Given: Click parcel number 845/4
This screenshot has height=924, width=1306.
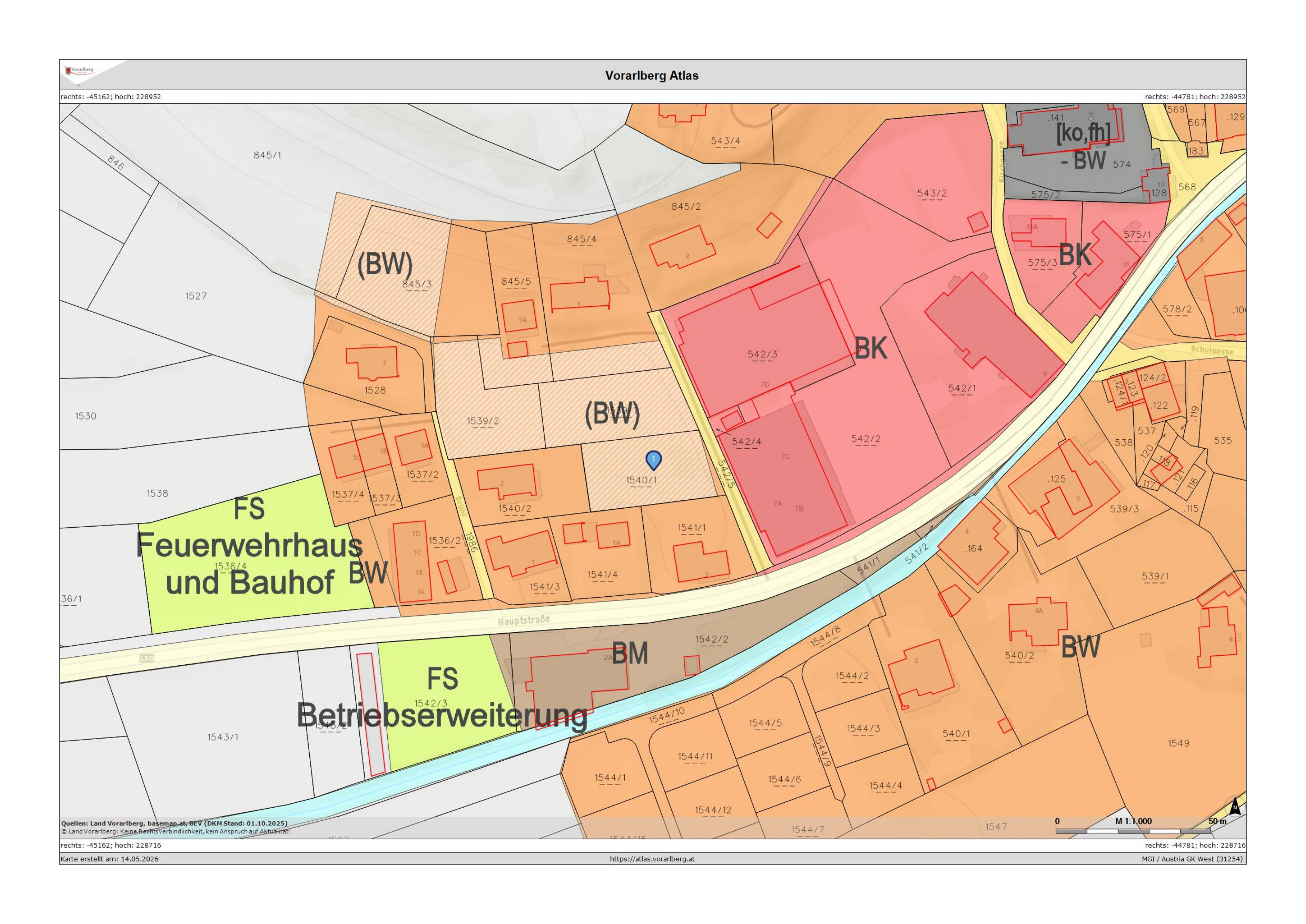Looking at the screenshot, I should point(582,239).
